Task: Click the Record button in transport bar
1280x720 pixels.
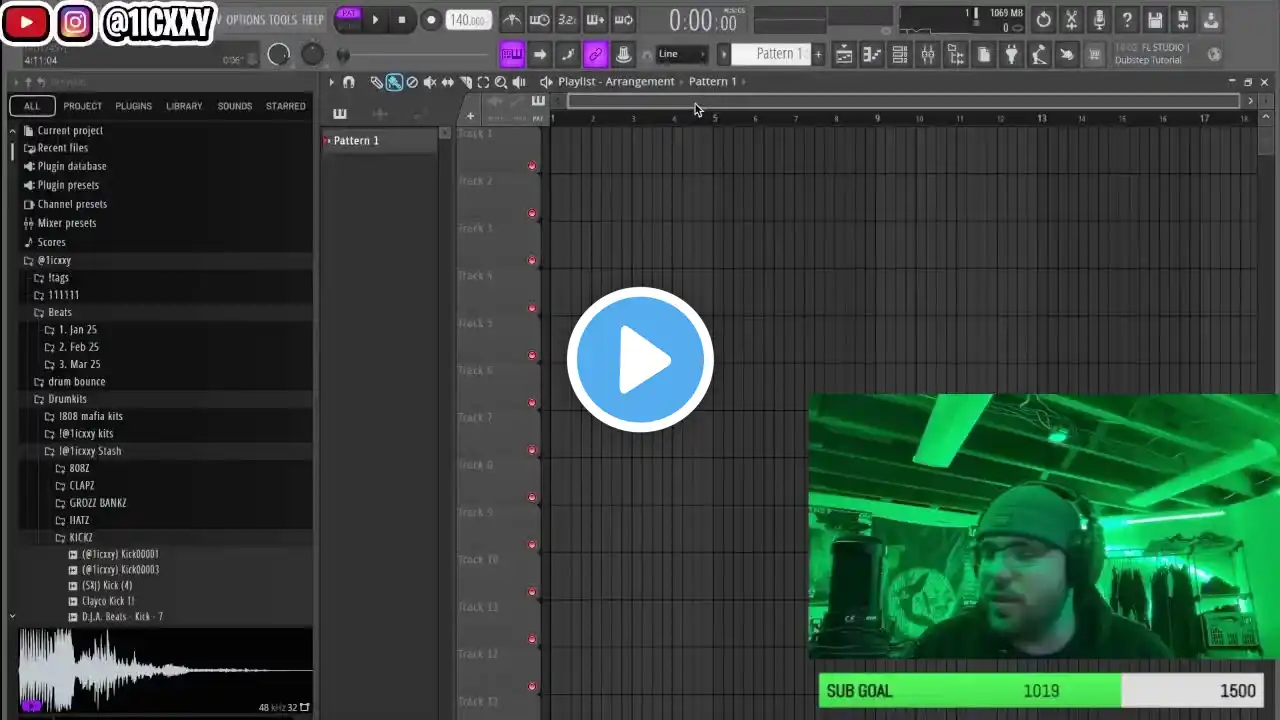Action: (431, 19)
